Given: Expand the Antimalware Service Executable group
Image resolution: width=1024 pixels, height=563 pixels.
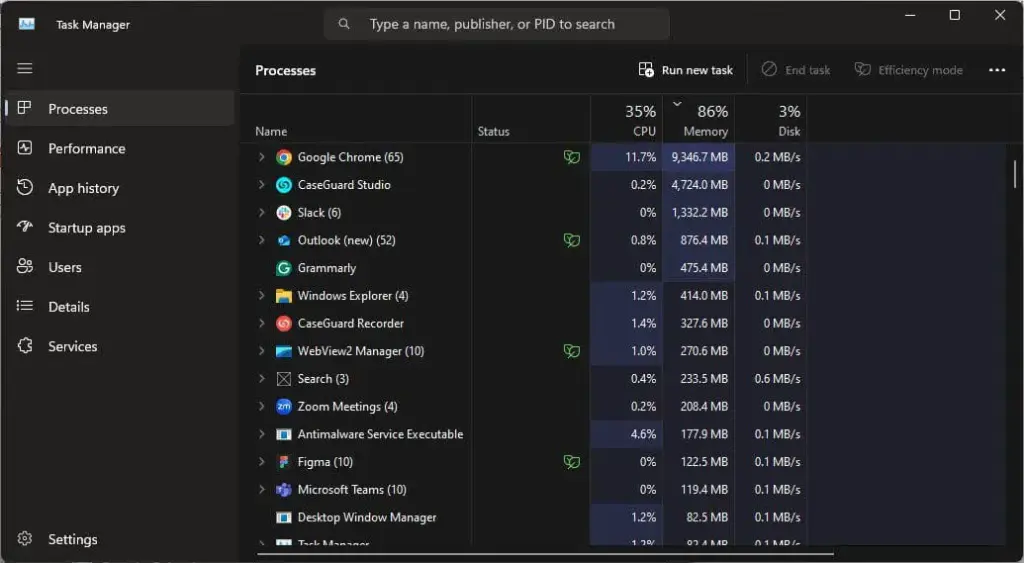Looking at the screenshot, I should click(x=261, y=434).
